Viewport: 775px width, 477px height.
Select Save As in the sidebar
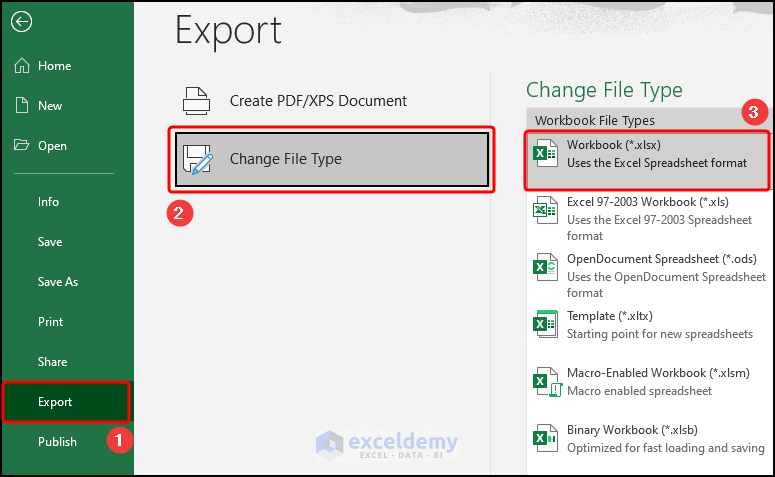58,282
